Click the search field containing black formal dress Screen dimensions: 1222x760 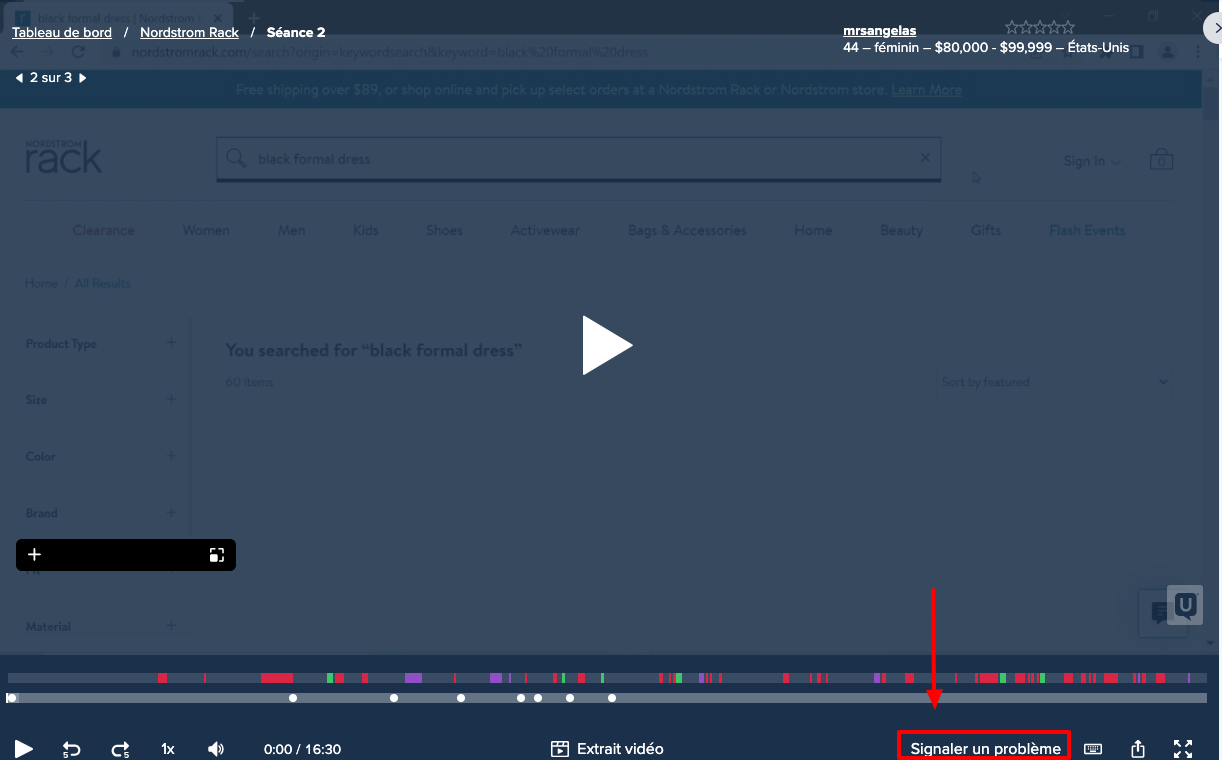coord(579,159)
